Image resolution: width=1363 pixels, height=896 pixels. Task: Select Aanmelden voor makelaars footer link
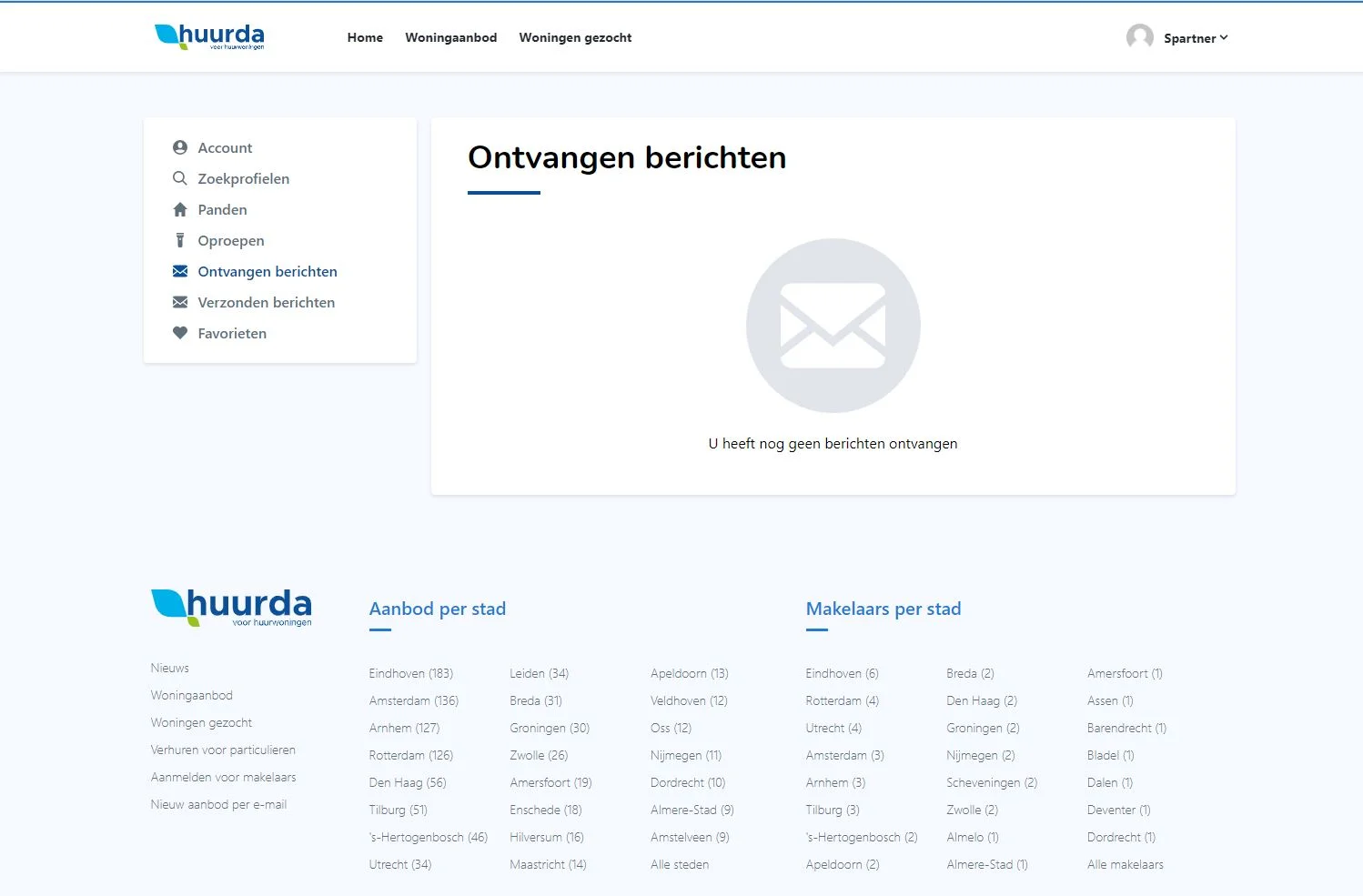223,777
